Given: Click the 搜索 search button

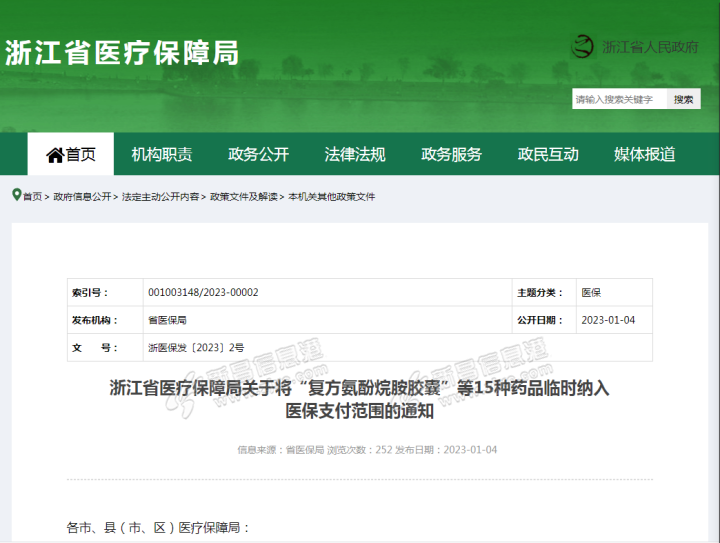Looking at the screenshot, I should pos(684,99).
